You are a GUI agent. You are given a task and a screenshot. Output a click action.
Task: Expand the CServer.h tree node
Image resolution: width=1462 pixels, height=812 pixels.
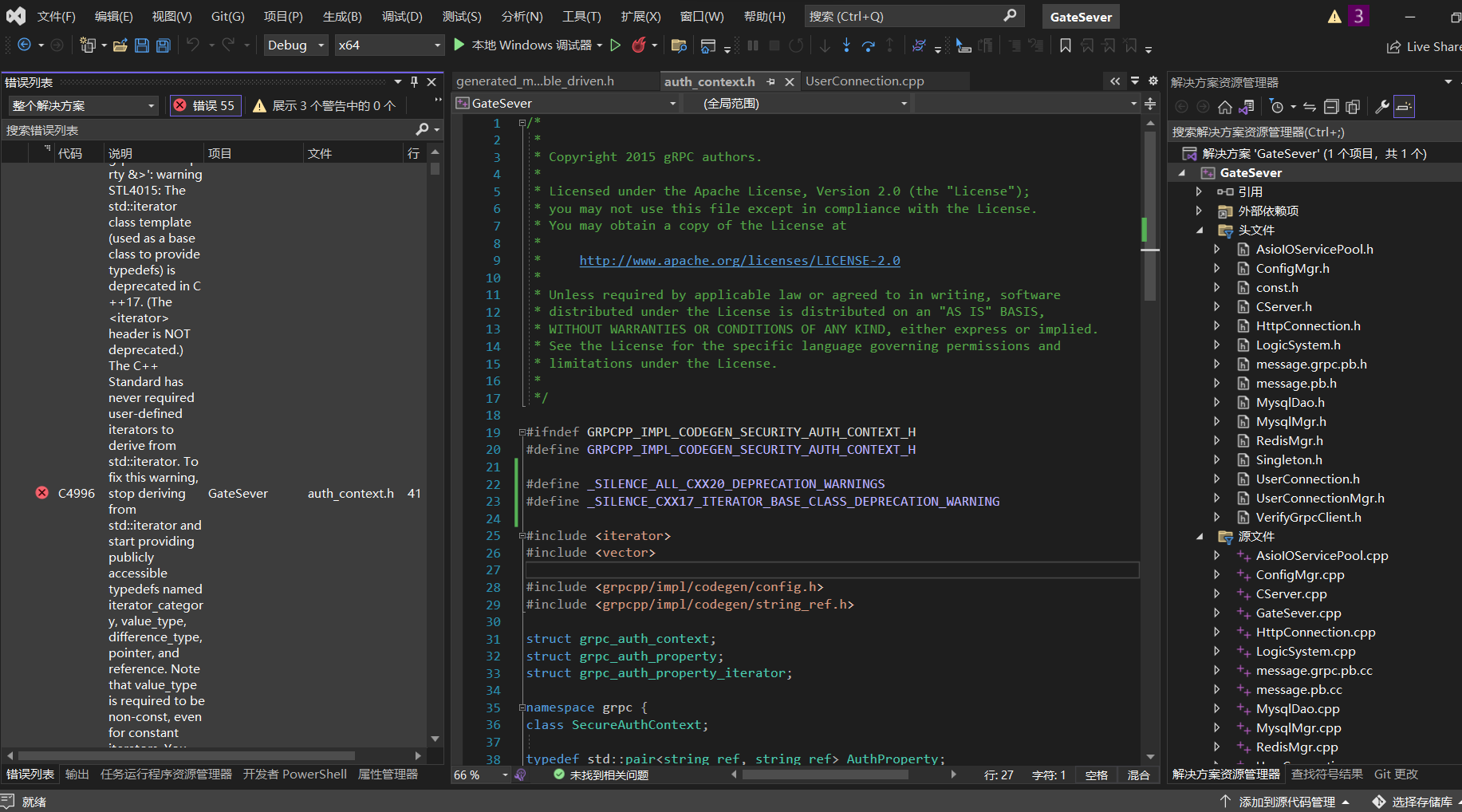pyautogui.click(x=1217, y=306)
